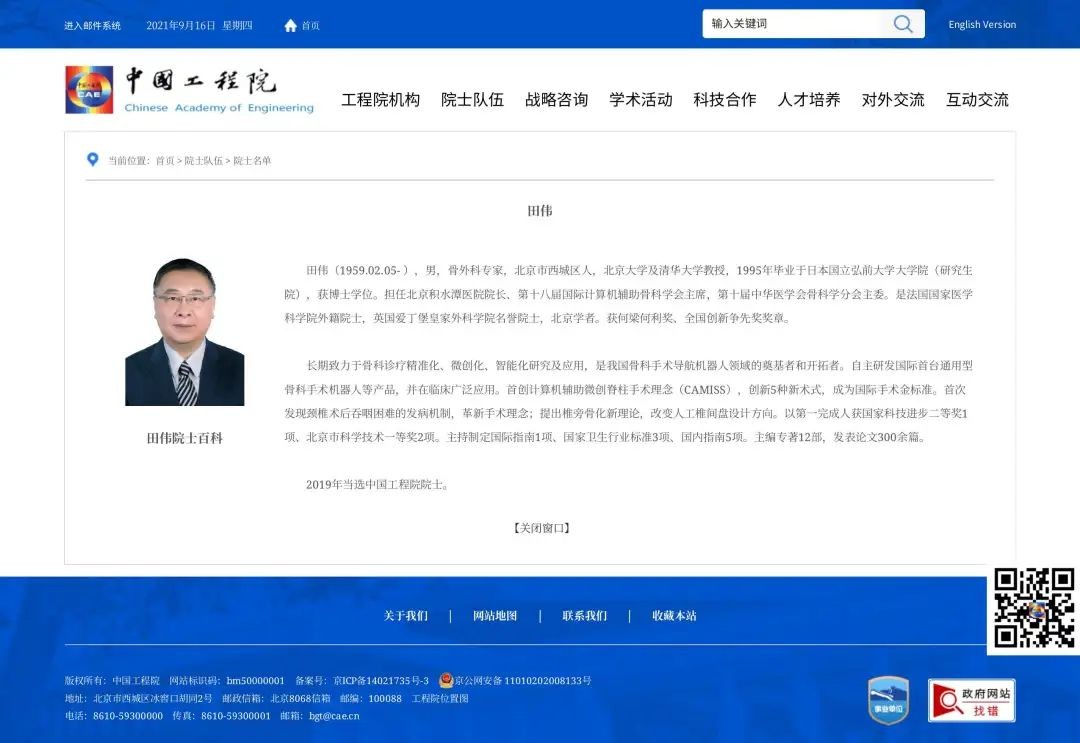Click the blue public institution emblem
The width and height of the screenshot is (1080, 743).
click(x=888, y=700)
